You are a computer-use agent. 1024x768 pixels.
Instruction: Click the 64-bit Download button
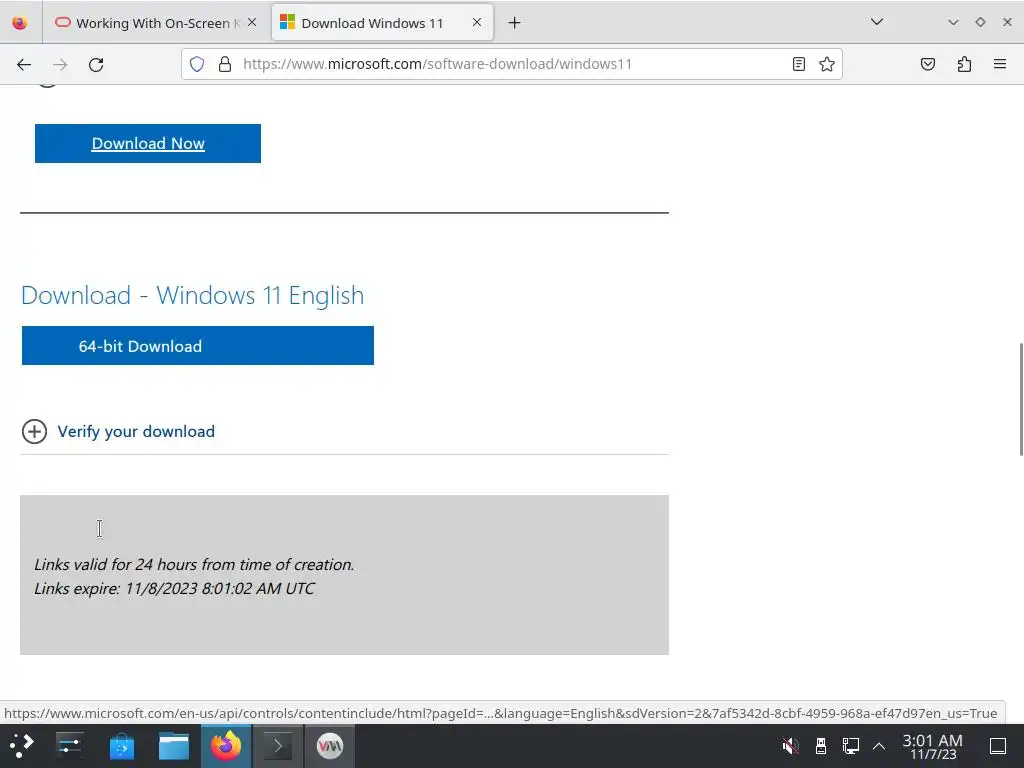pyautogui.click(x=198, y=345)
